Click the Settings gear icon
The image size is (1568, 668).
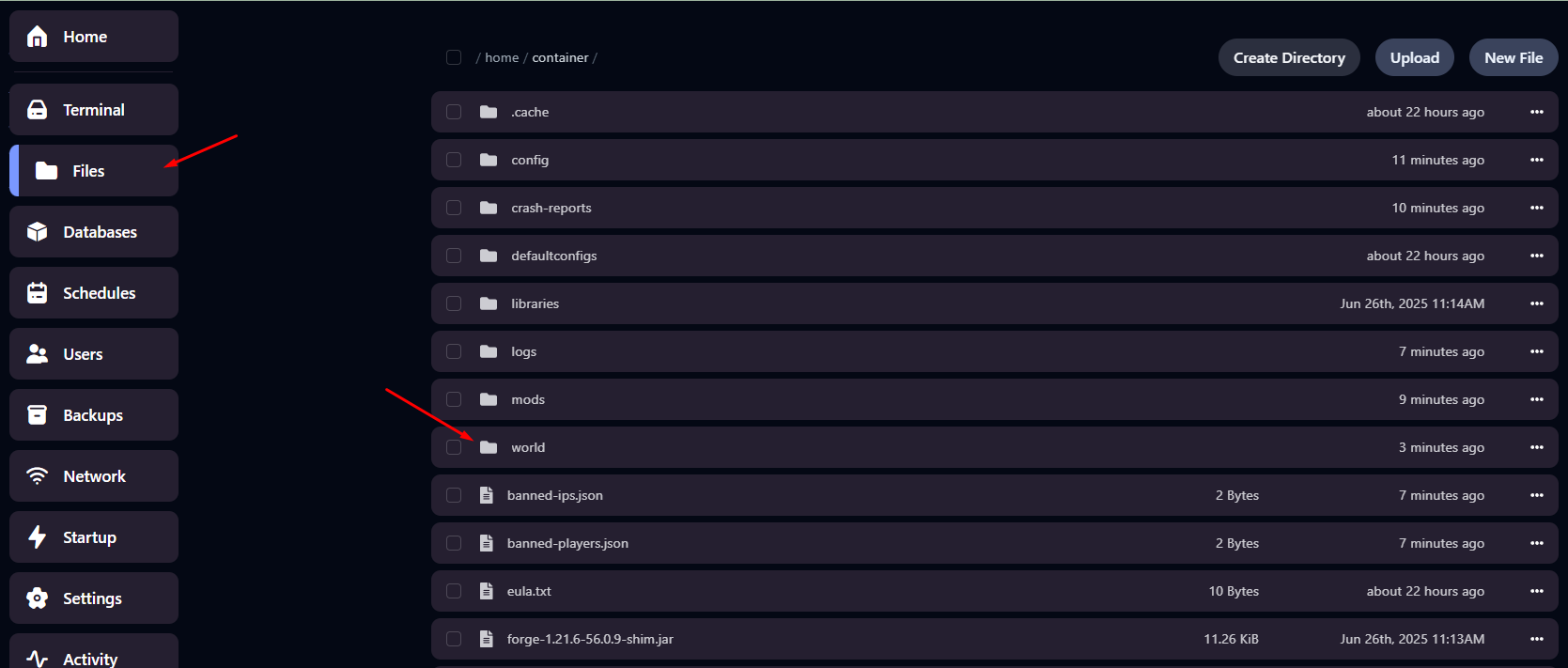[38, 598]
